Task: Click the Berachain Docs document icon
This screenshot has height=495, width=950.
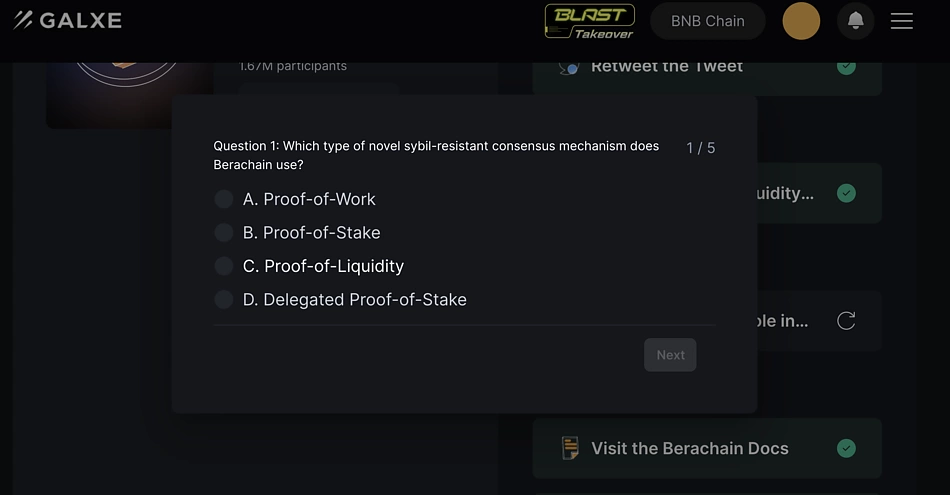Action: [x=570, y=448]
